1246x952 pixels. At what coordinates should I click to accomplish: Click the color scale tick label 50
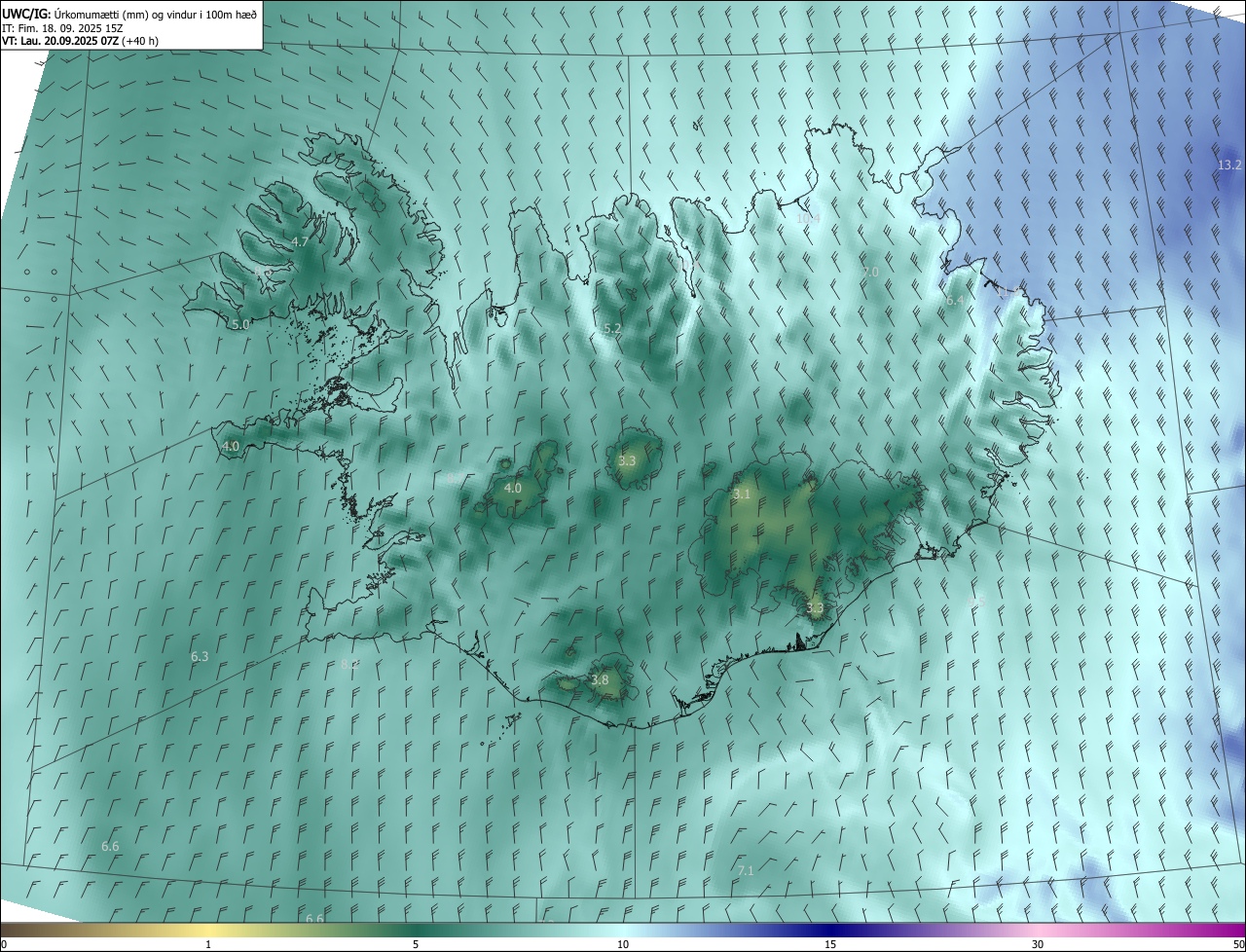[1239, 945]
